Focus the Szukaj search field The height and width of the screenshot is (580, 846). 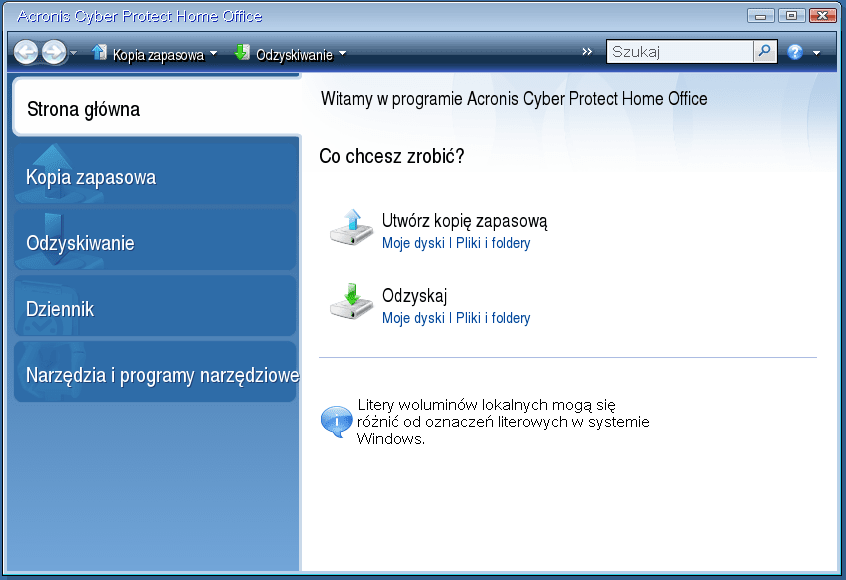click(x=680, y=52)
